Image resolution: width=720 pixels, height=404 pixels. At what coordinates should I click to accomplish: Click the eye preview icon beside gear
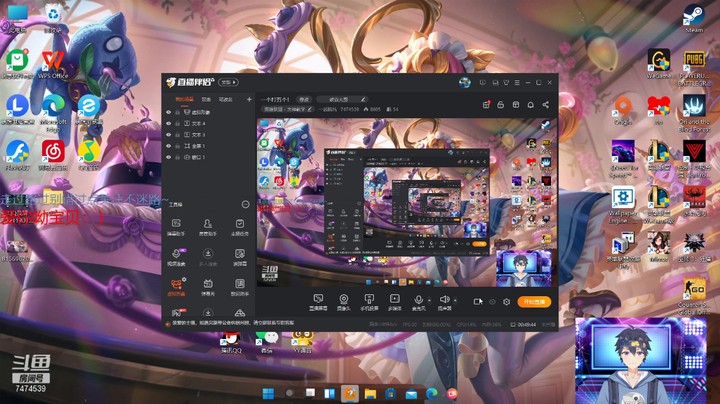(x=492, y=302)
